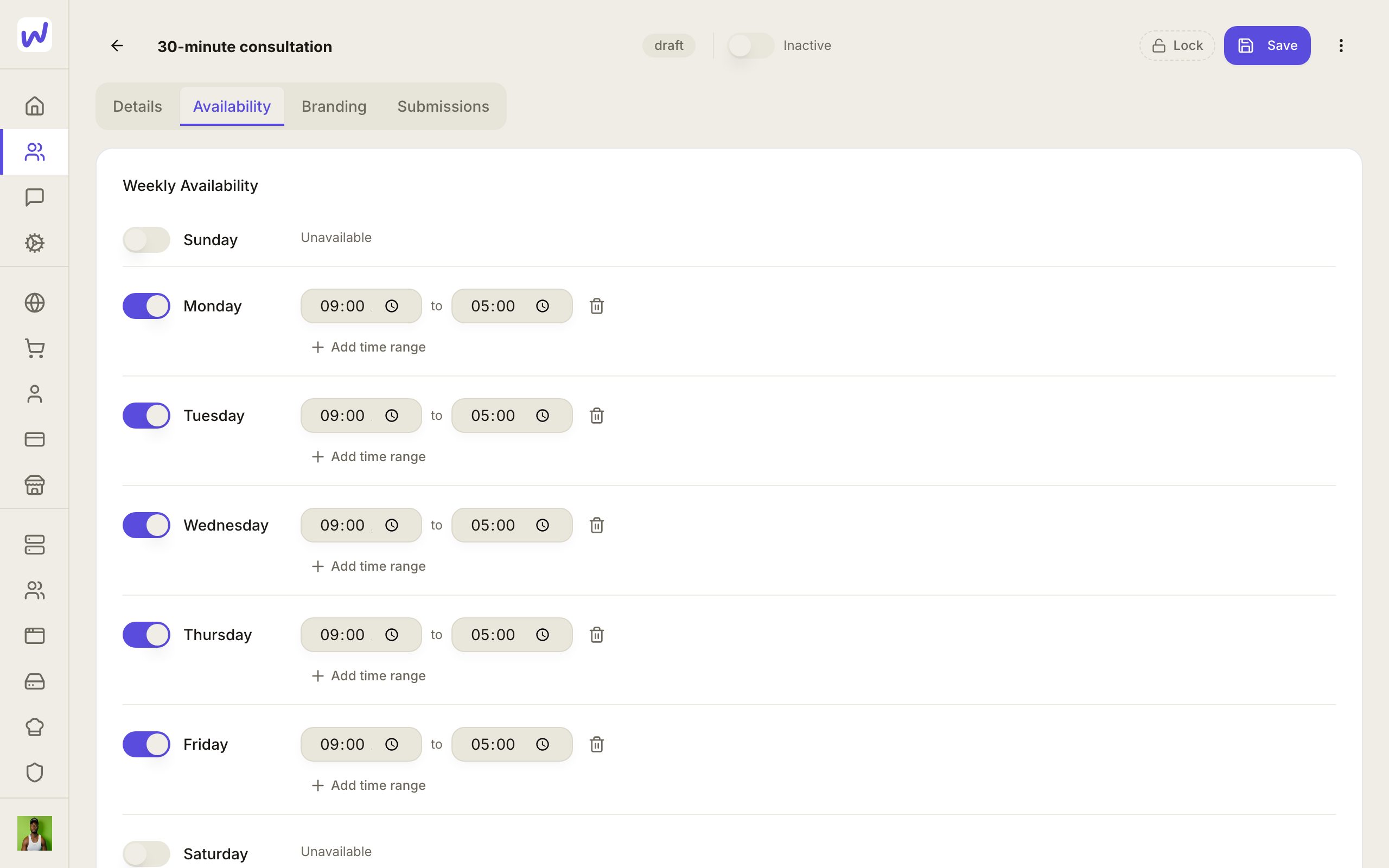The height and width of the screenshot is (868, 1389).
Task: Enable Sunday availability toggle
Action: [146, 239]
